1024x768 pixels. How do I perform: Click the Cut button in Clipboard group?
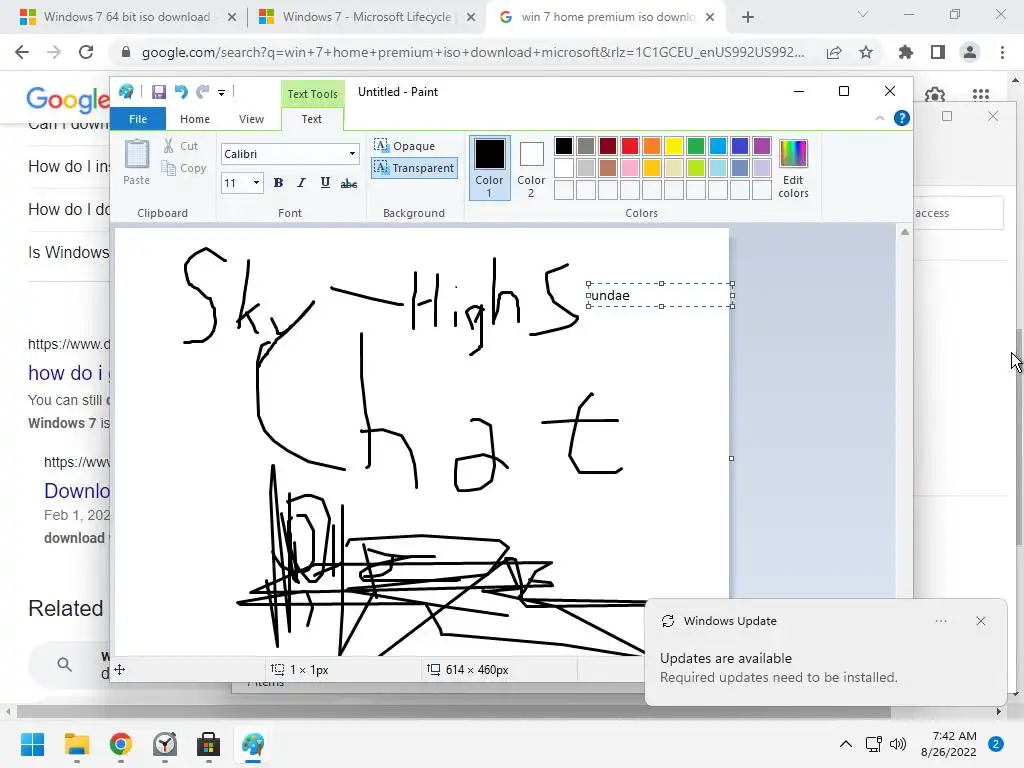tap(181, 146)
